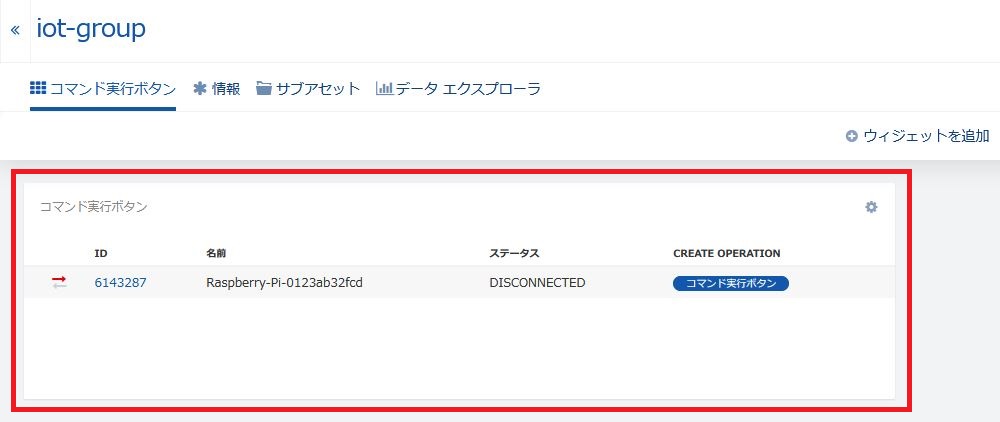This screenshot has height=422, width=1000.
Task: Open the 情報 tab
Action: [x=217, y=89]
